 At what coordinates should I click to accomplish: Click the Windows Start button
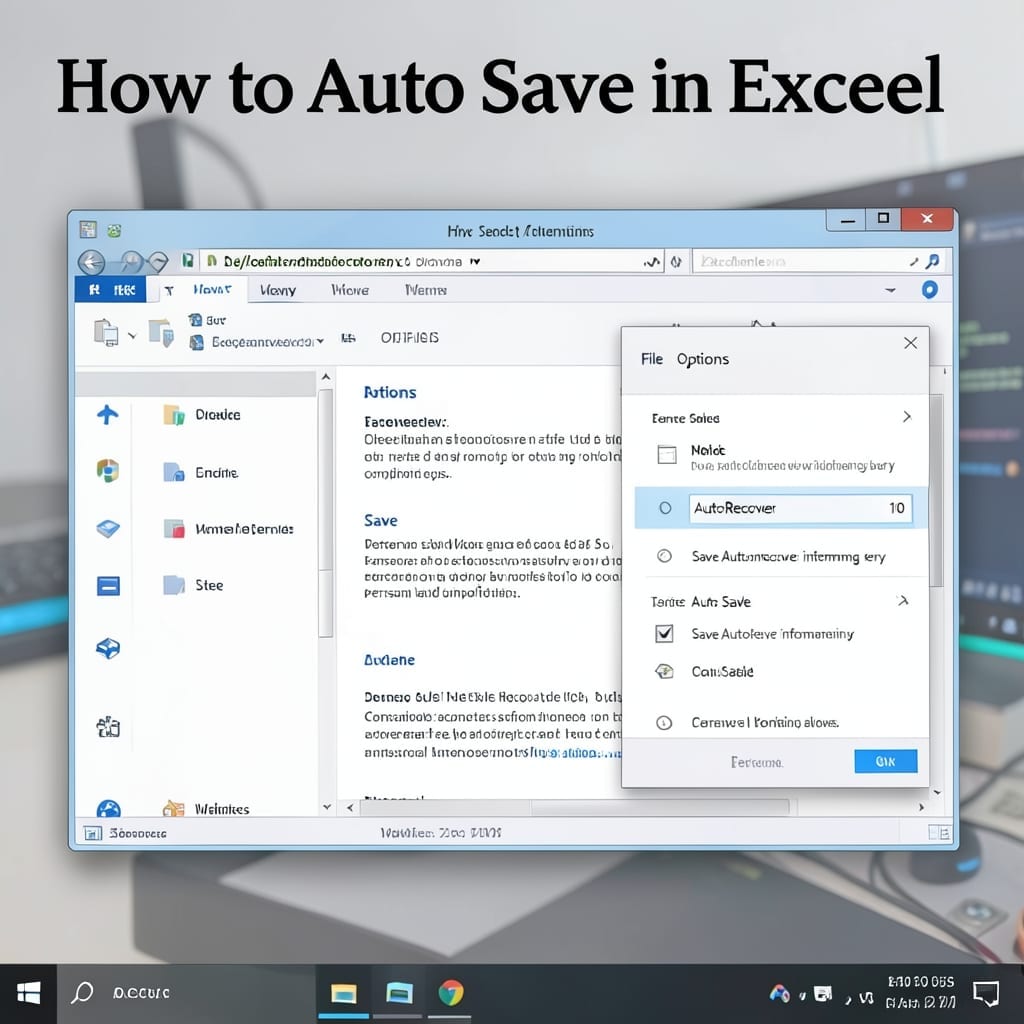coord(29,993)
